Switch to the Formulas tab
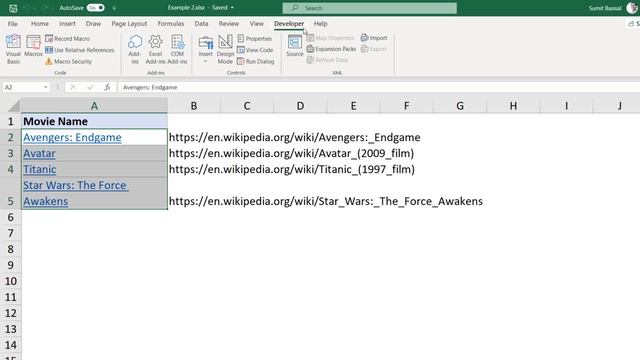 [171, 24]
